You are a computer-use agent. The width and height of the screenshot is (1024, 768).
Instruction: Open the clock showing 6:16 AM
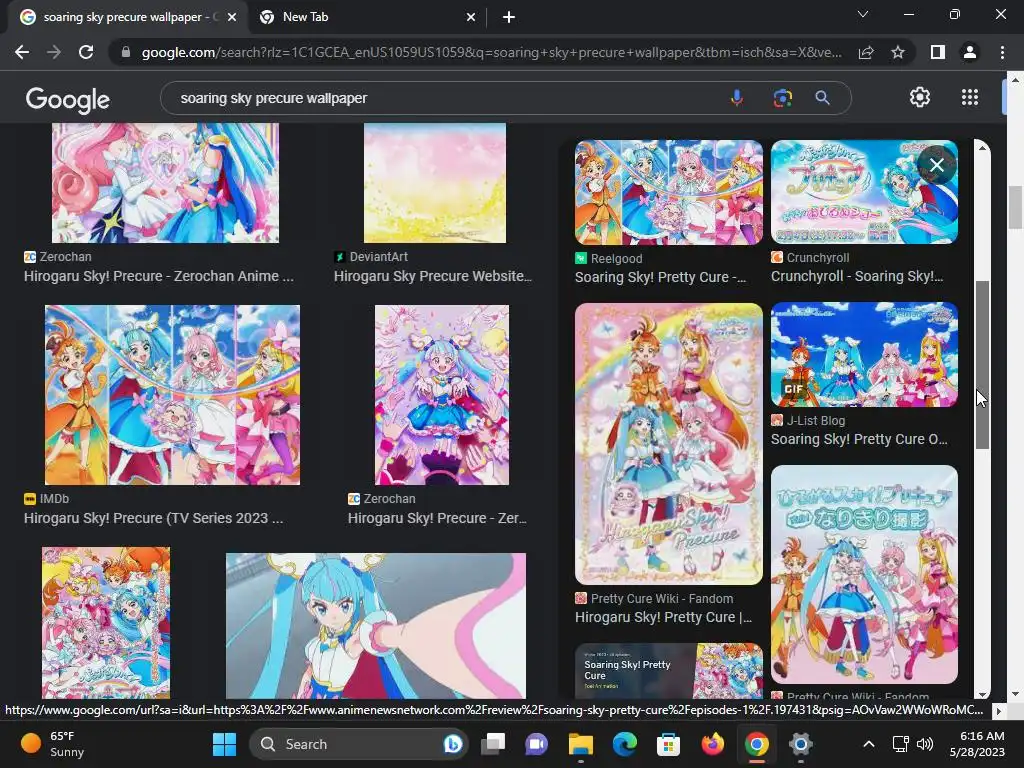coord(978,744)
